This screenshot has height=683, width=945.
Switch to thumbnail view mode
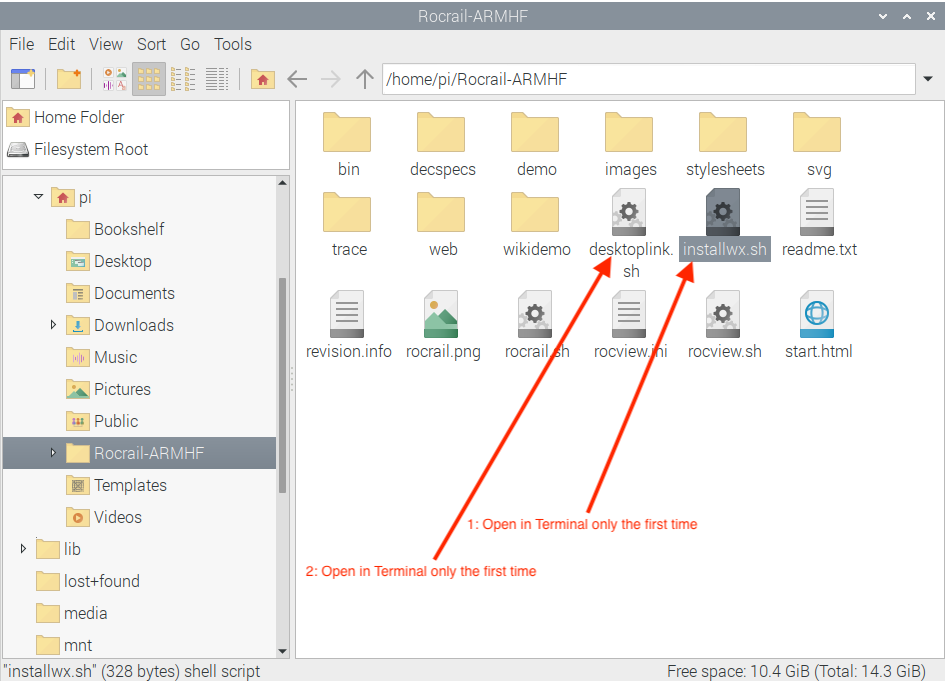coord(115,79)
